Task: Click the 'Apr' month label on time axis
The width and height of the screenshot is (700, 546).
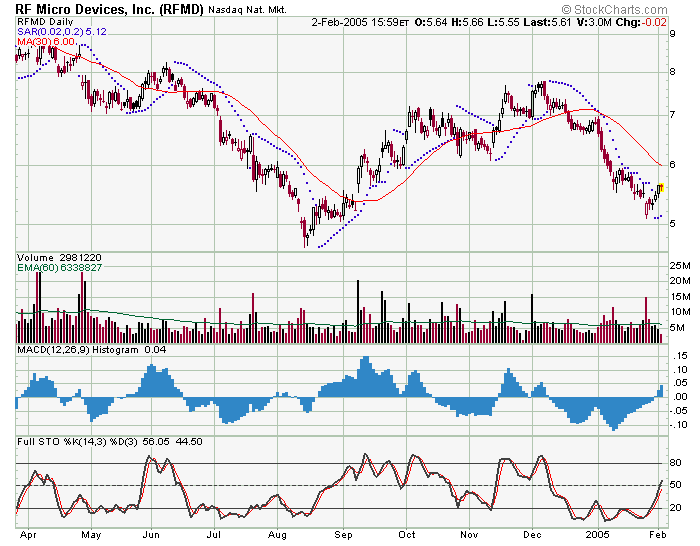Action: 28,535
